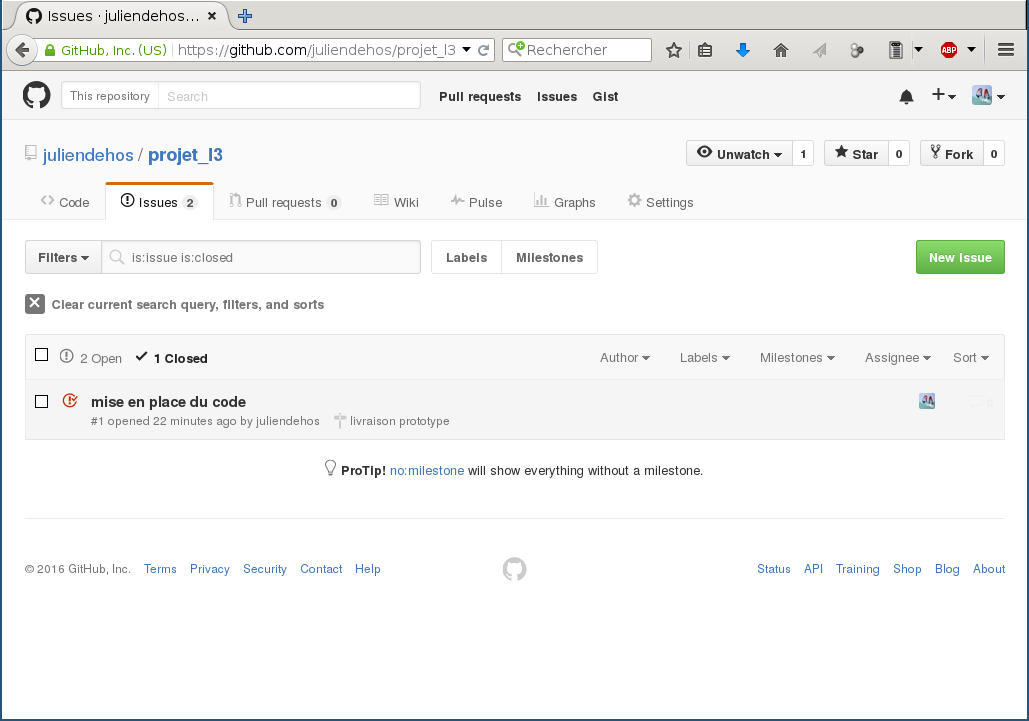Show the 2 Open issues
The height and width of the screenshot is (721, 1029).
tap(91, 358)
